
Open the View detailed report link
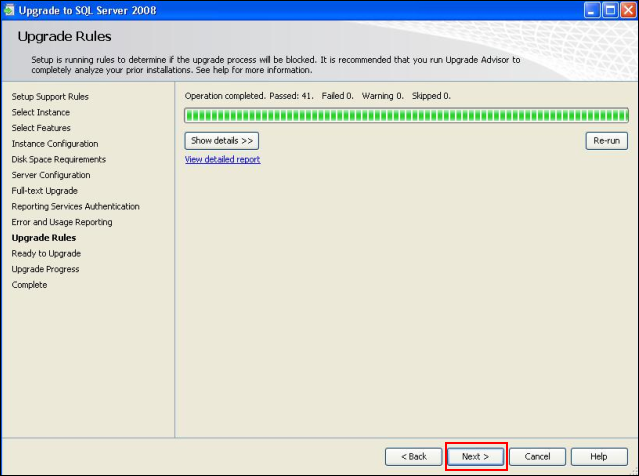point(223,159)
